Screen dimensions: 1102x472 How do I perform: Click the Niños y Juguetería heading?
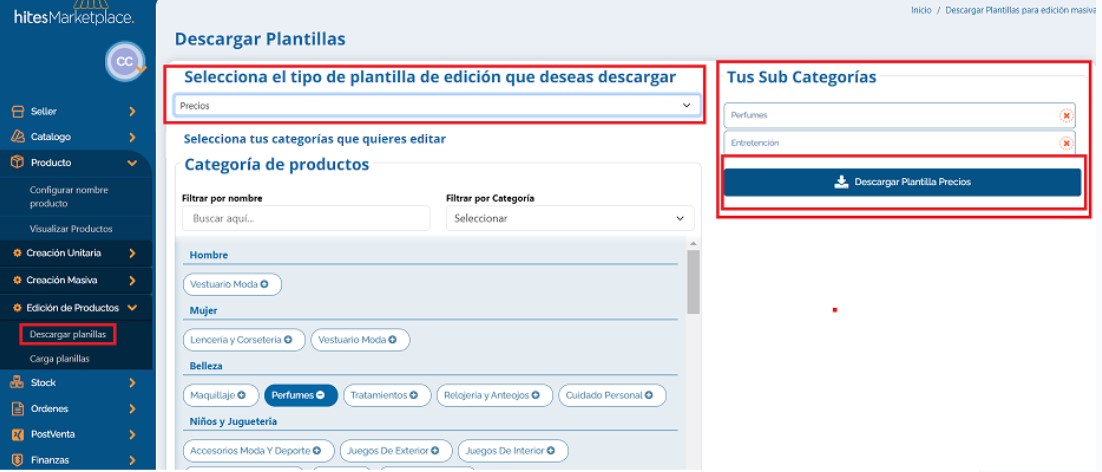[x=233, y=421]
